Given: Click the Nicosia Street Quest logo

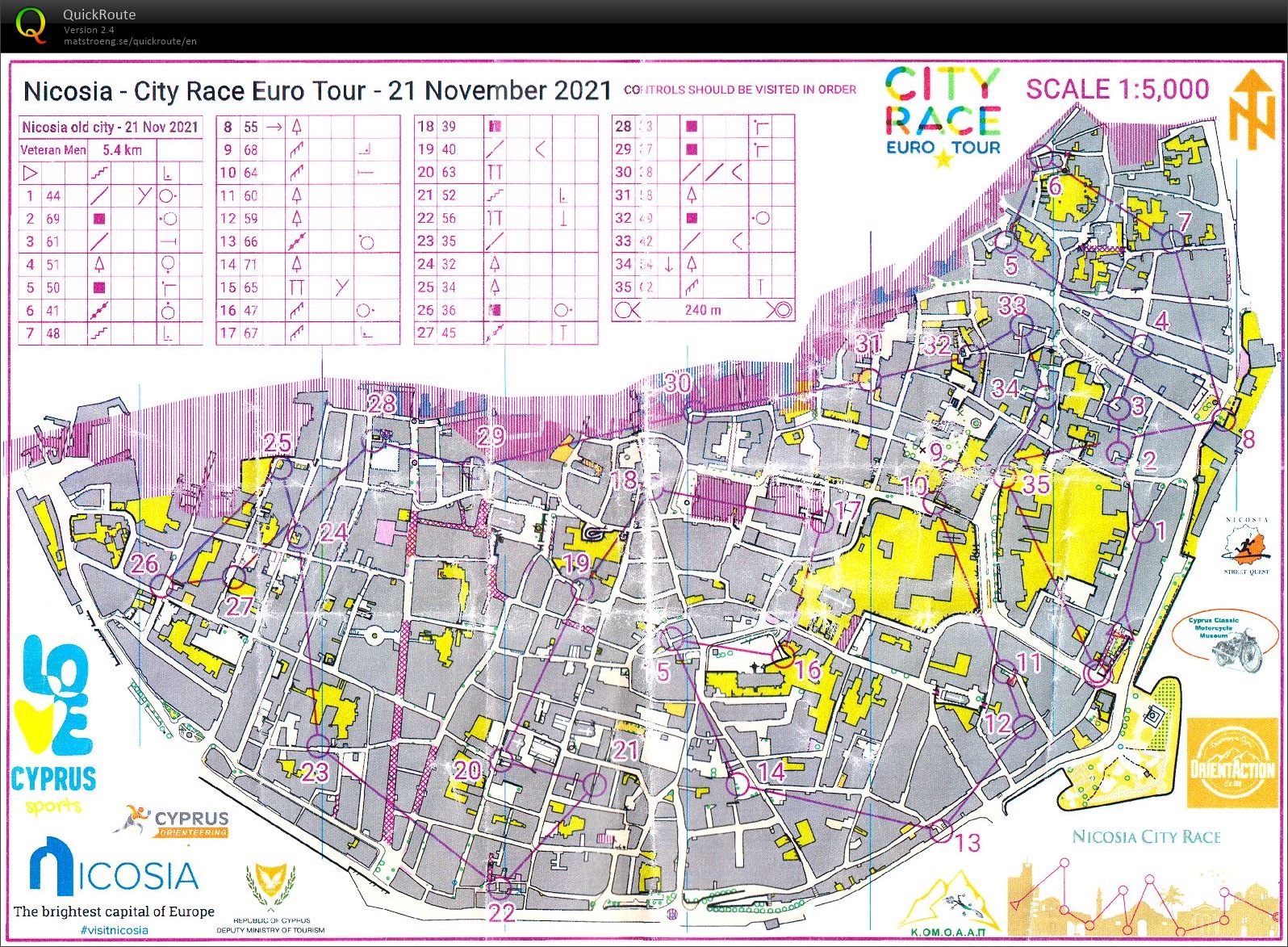Looking at the screenshot, I should point(1247,547).
